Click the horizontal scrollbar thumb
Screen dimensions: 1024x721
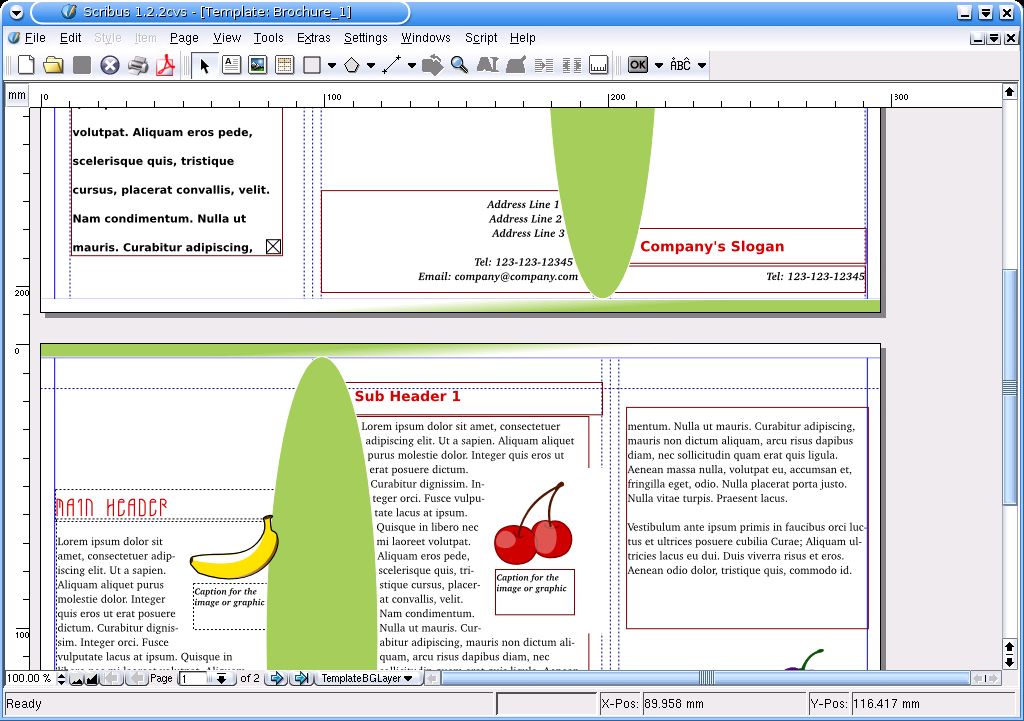(706, 679)
